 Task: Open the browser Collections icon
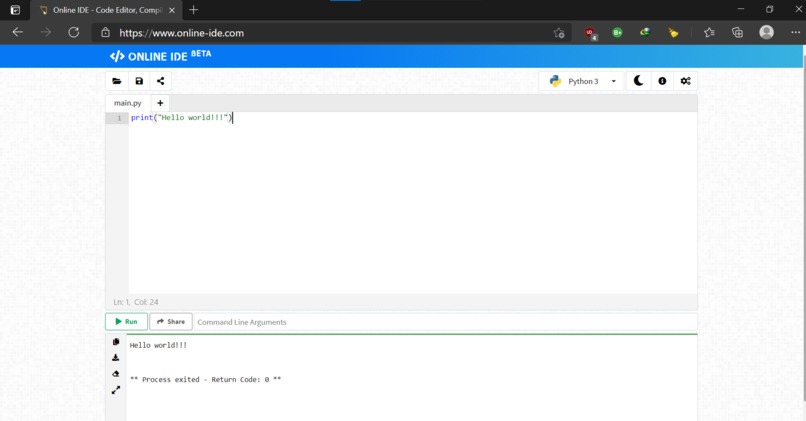[738, 32]
